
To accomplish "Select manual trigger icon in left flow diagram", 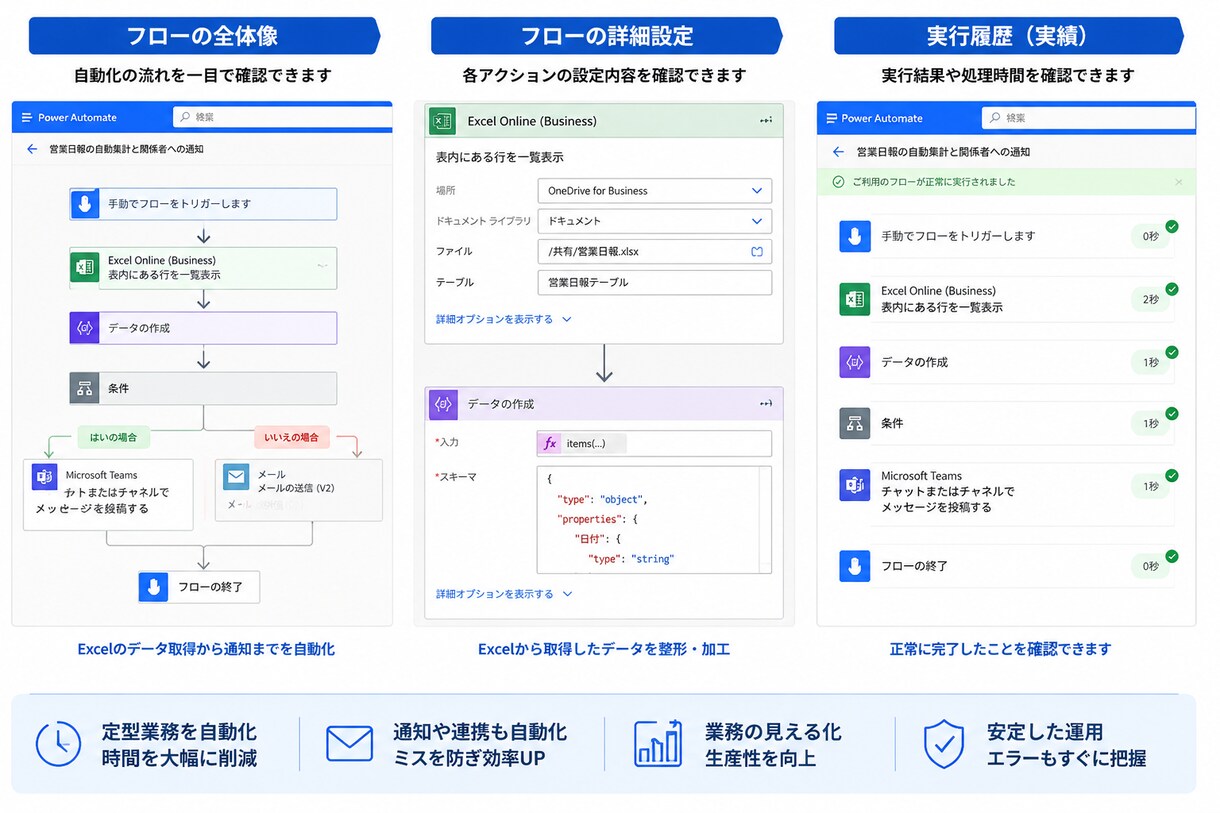I will point(84,204).
